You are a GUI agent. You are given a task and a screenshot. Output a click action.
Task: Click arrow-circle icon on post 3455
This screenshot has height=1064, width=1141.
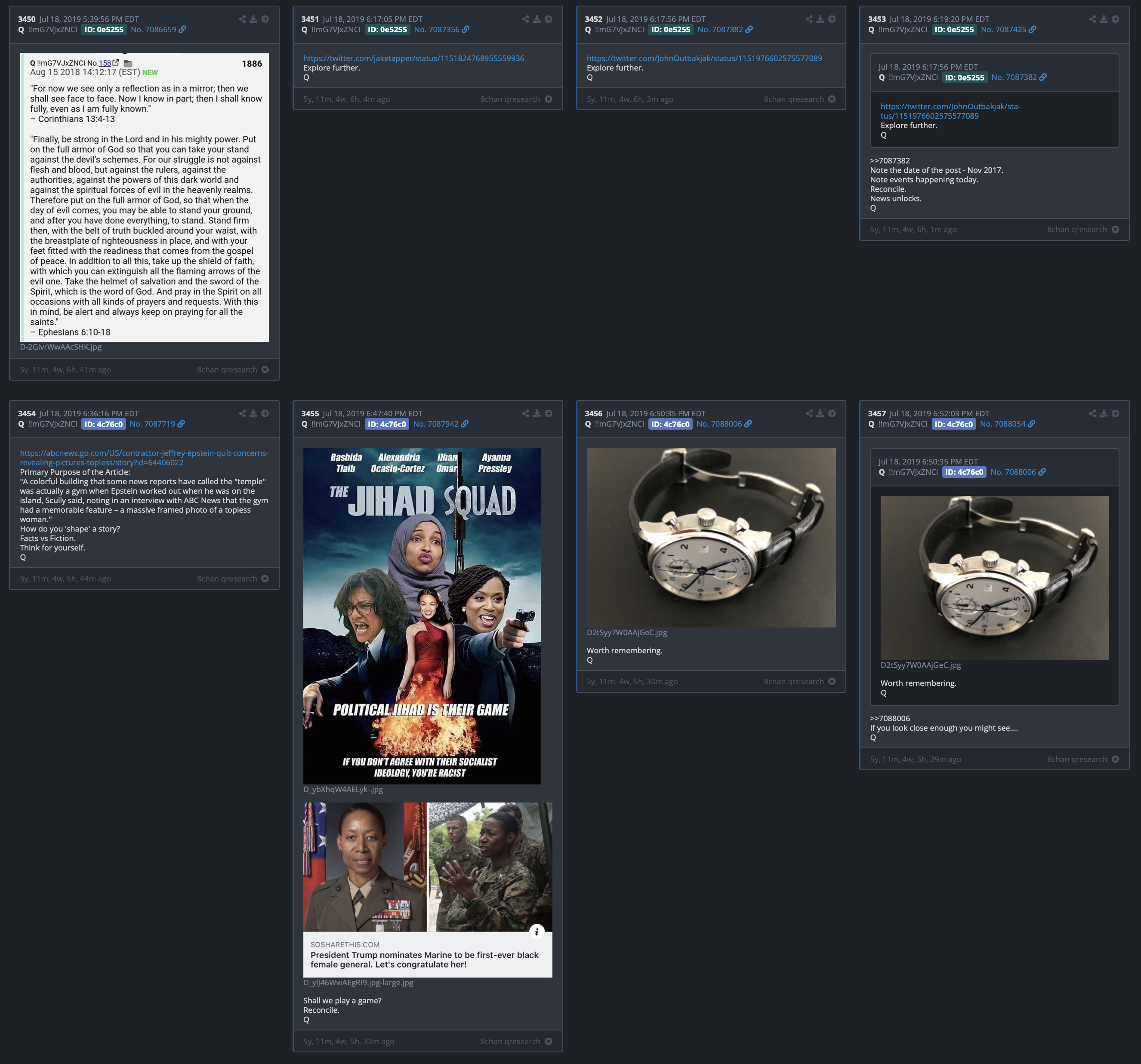tap(549, 414)
